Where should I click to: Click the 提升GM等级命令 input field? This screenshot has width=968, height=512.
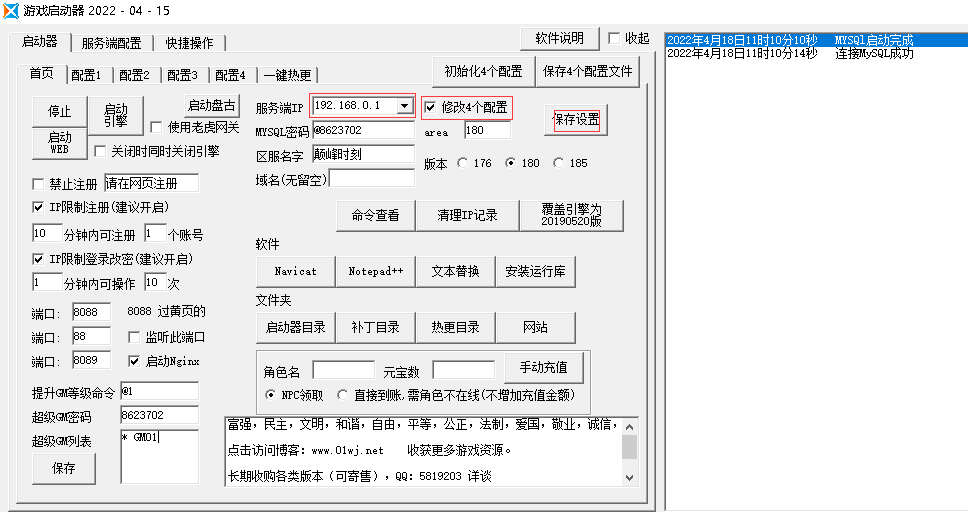(x=159, y=392)
